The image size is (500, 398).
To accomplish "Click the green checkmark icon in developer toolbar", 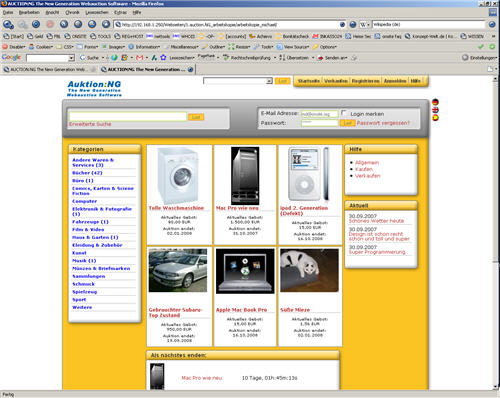I will click(481, 47).
